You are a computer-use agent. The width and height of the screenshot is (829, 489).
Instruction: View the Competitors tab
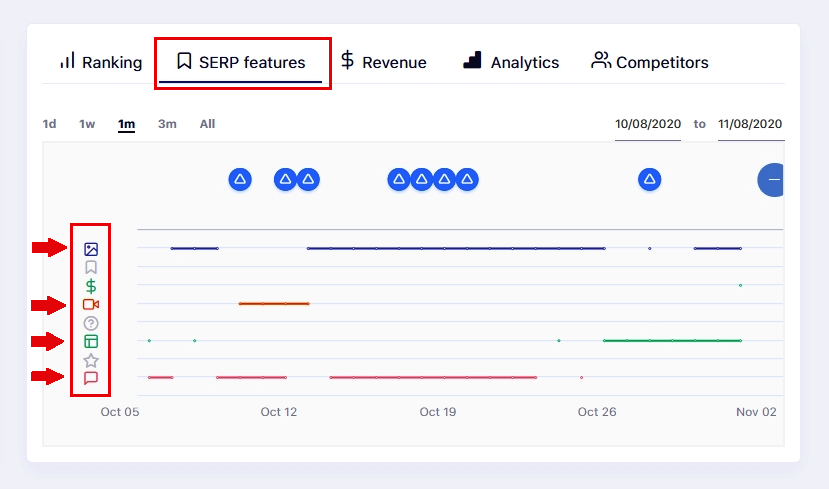(650, 62)
